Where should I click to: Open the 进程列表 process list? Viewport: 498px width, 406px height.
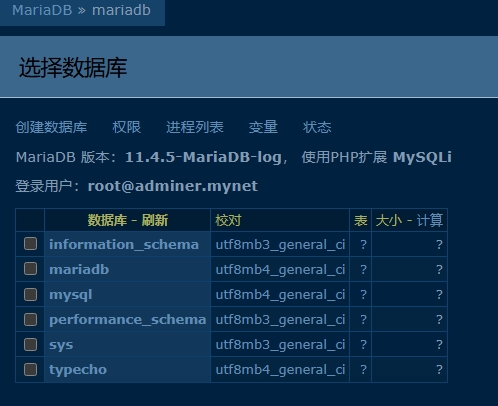tap(195, 127)
